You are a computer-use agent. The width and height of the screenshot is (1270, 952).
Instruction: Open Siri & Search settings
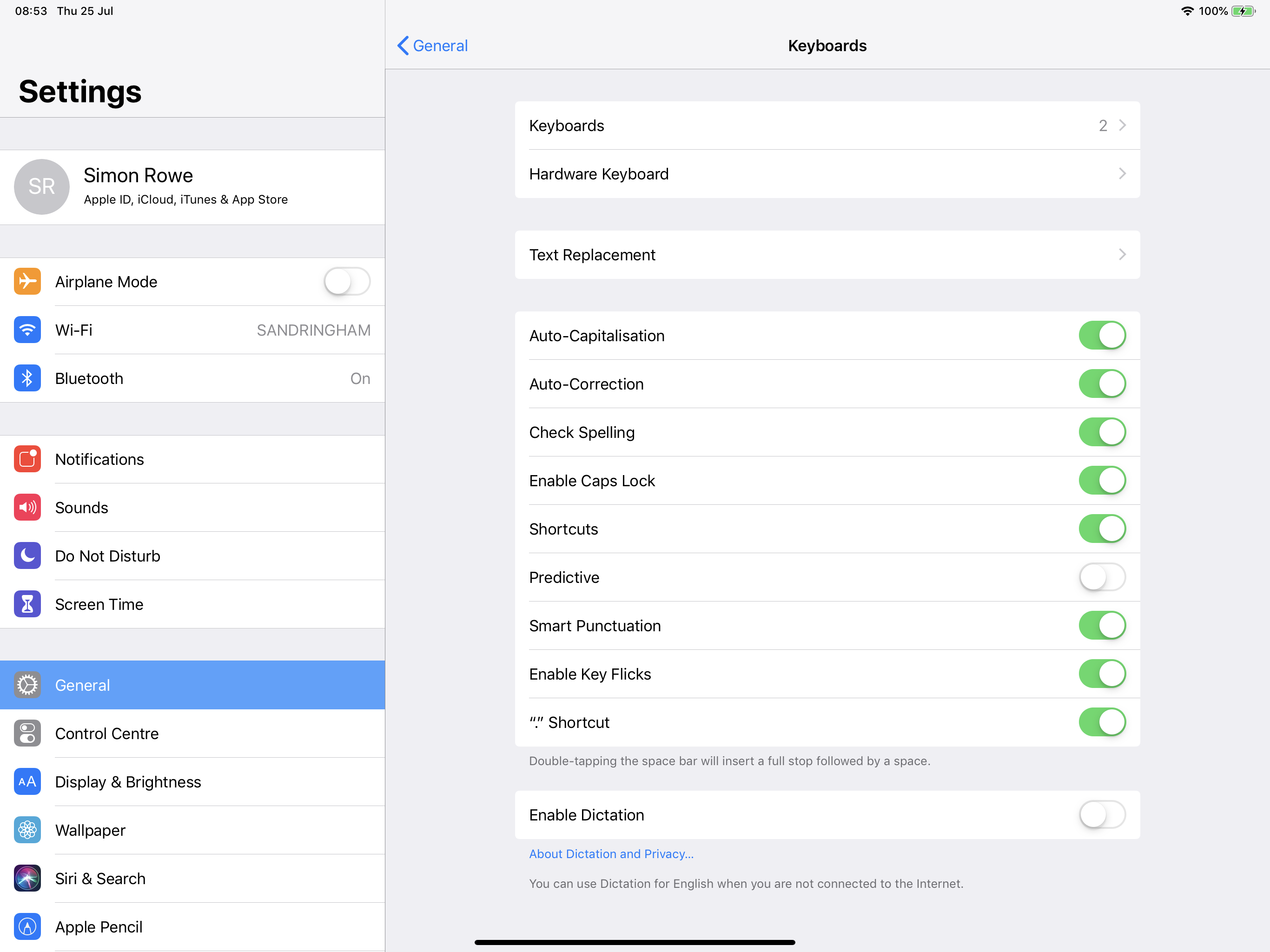click(x=192, y=878)
